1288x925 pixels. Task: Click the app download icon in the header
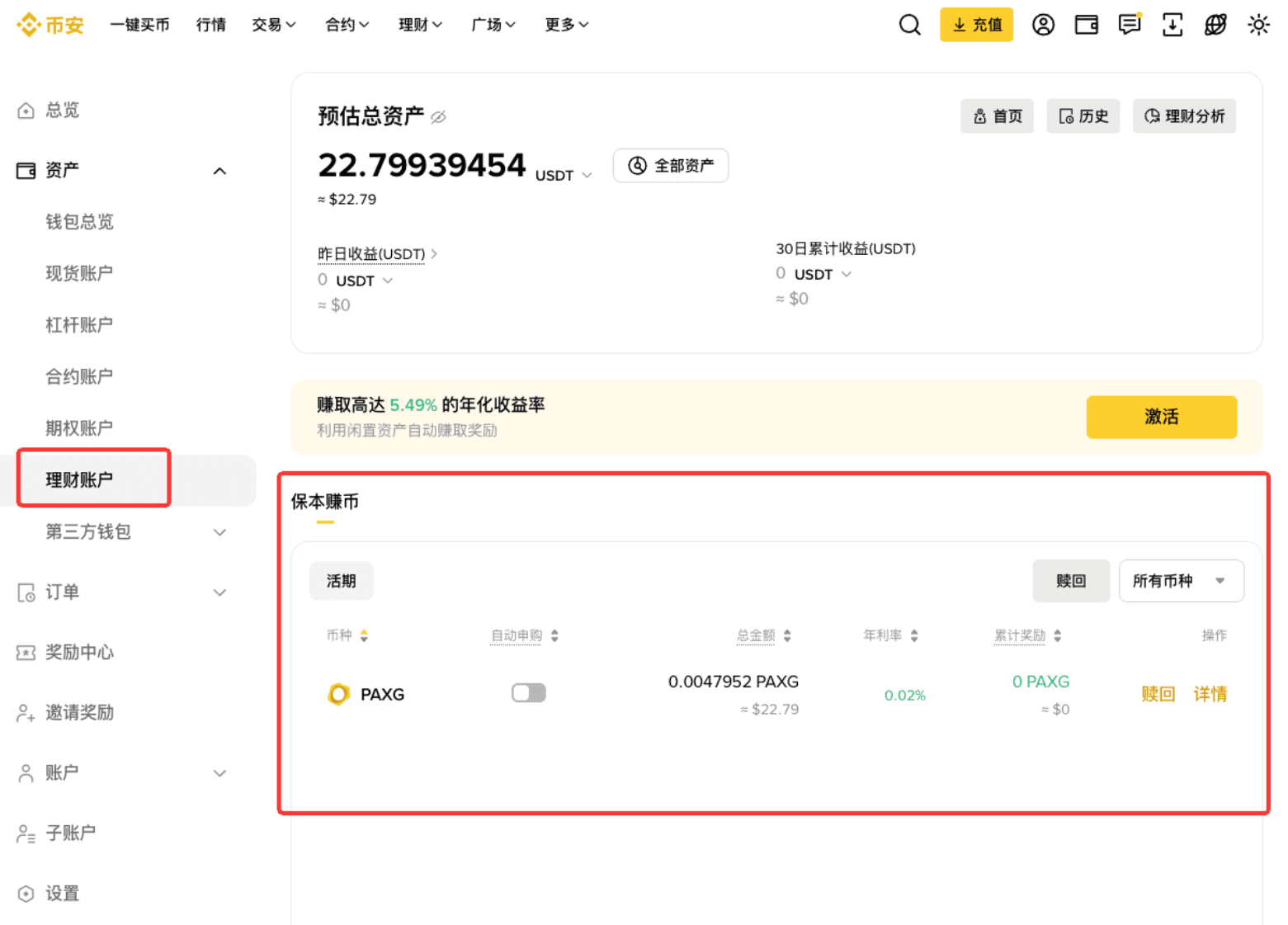1172,25
